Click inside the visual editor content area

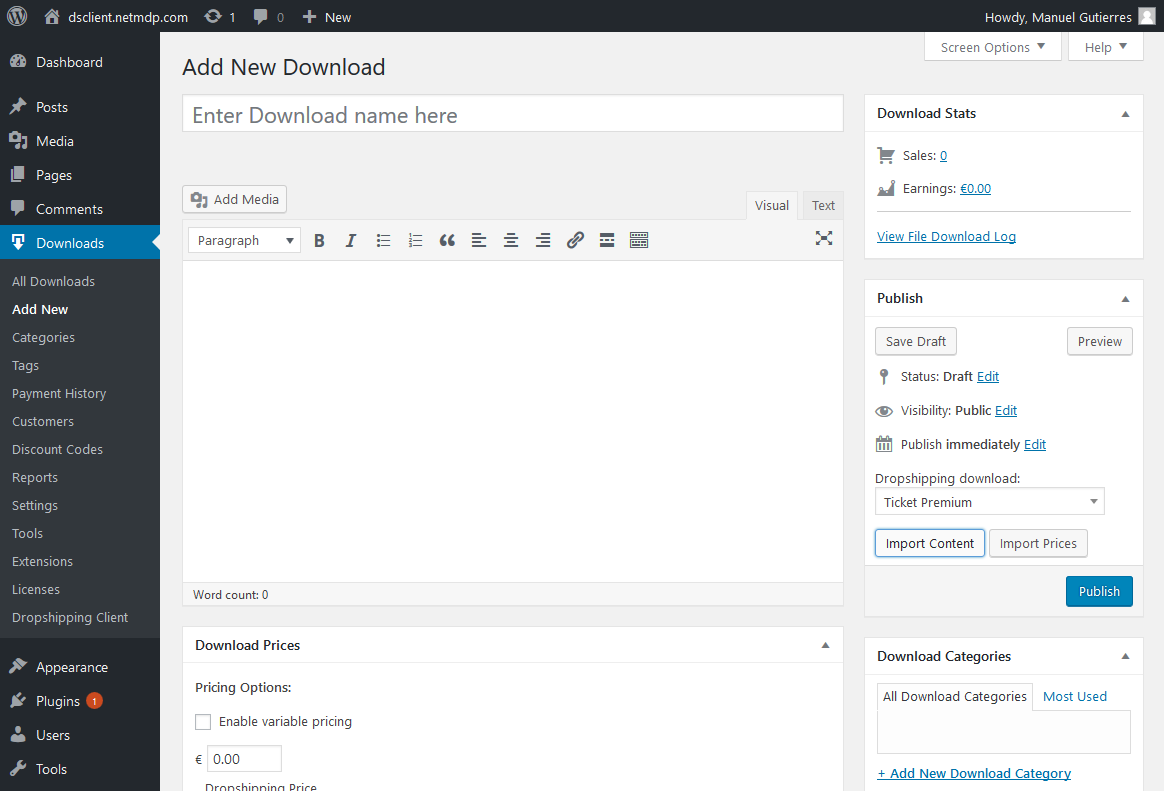[513, 421]
